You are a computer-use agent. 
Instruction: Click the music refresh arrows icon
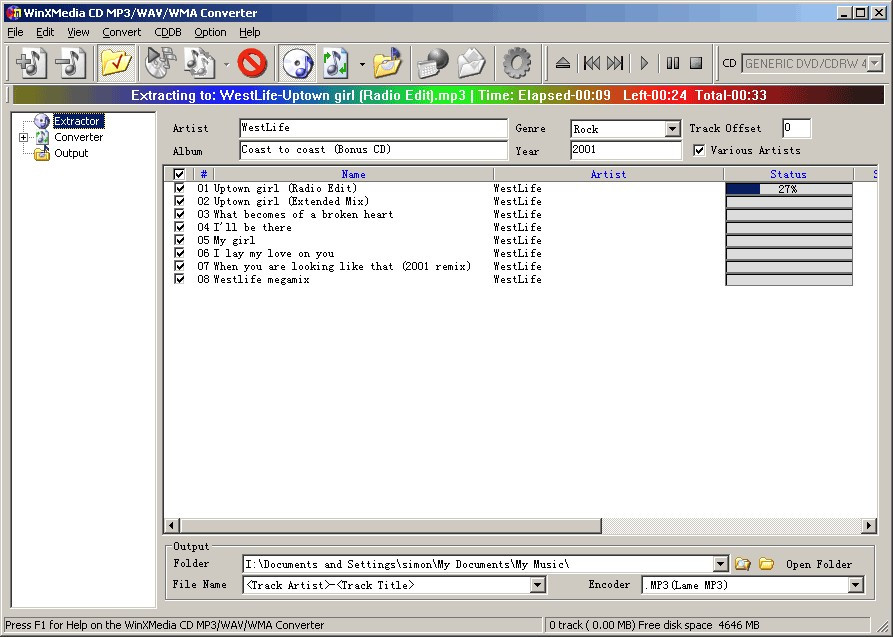click(x=336, y=63)
